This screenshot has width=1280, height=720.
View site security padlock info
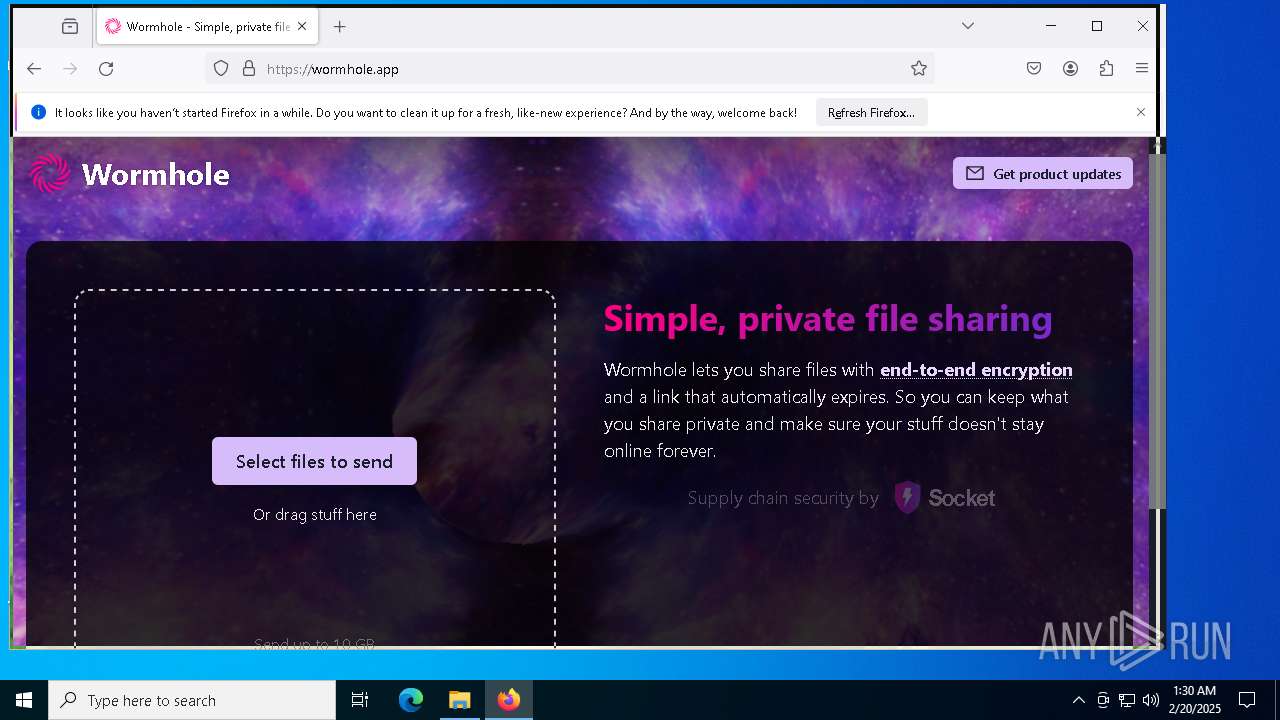249,69
